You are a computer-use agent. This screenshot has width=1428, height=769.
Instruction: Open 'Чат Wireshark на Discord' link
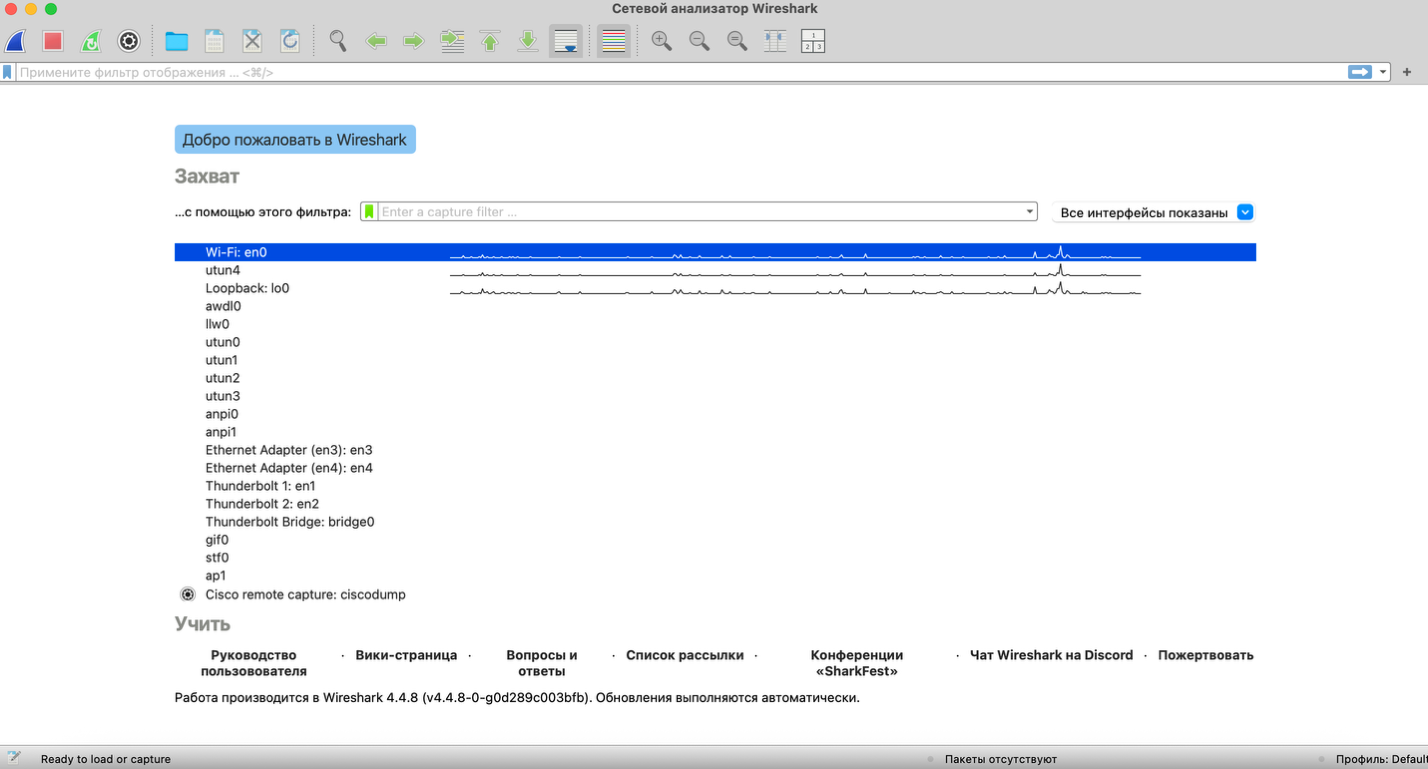click(x=1050, y=655)
